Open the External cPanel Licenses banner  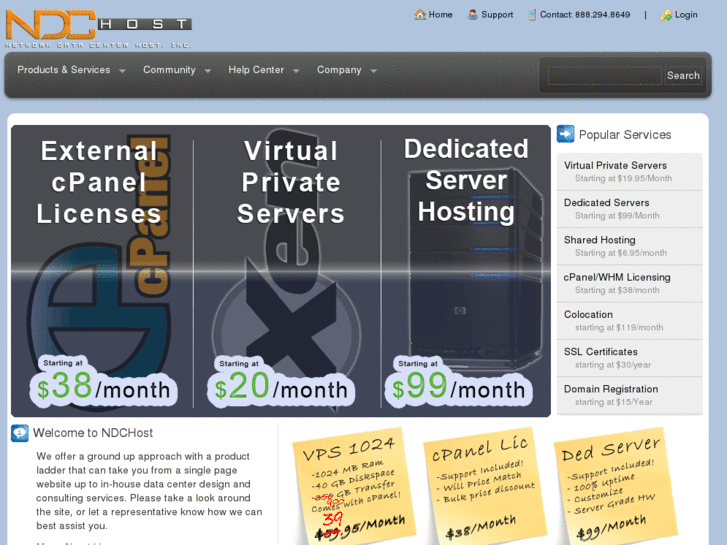click(102, 271)
